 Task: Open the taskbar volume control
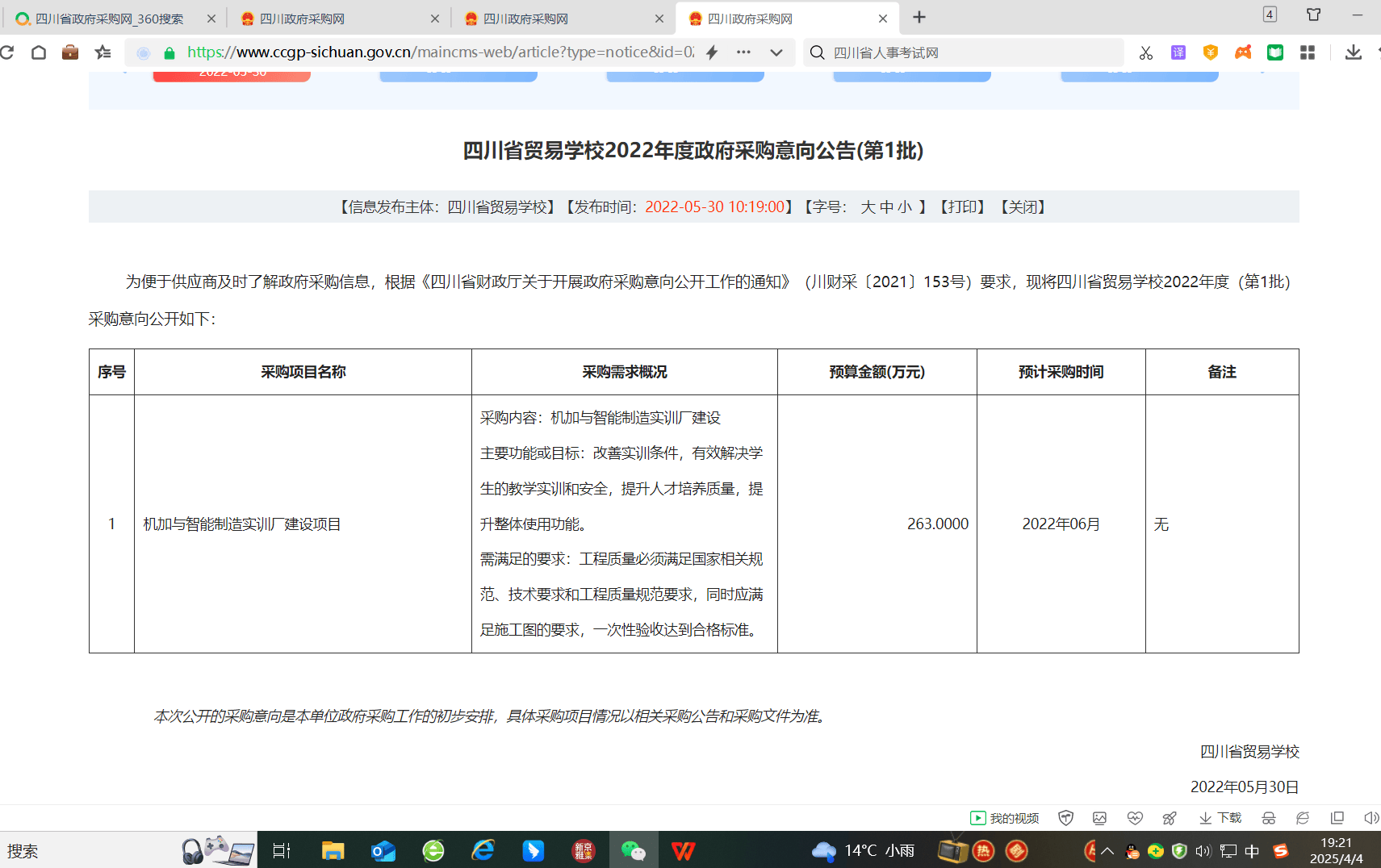click(1203, 849)
